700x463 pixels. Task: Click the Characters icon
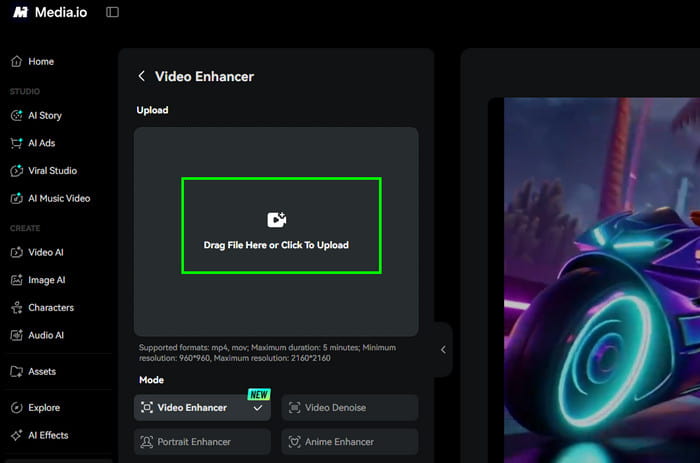(17, 308)
